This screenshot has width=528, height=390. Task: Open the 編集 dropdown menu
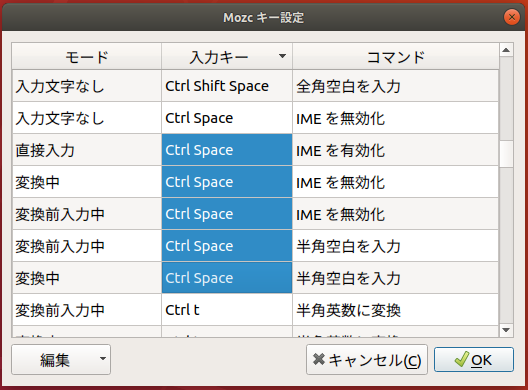[x=61, y=359]
